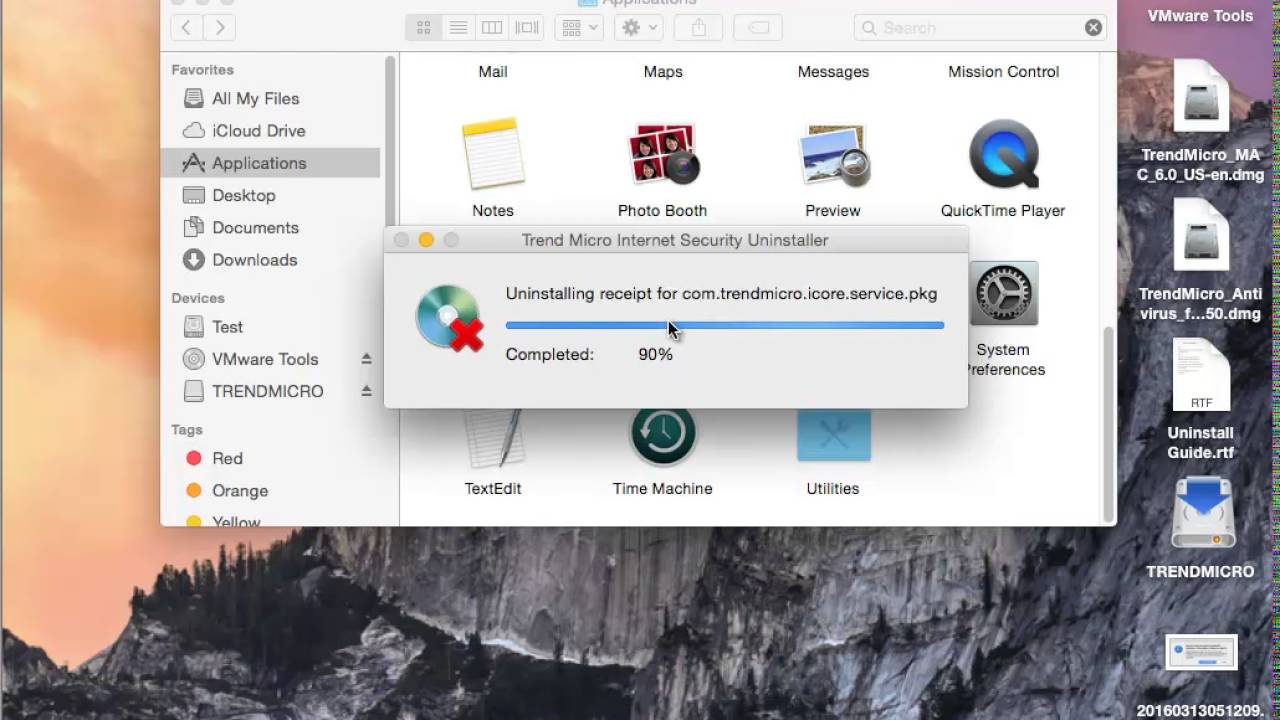Click the Mission Control label

click(1003, 72)
